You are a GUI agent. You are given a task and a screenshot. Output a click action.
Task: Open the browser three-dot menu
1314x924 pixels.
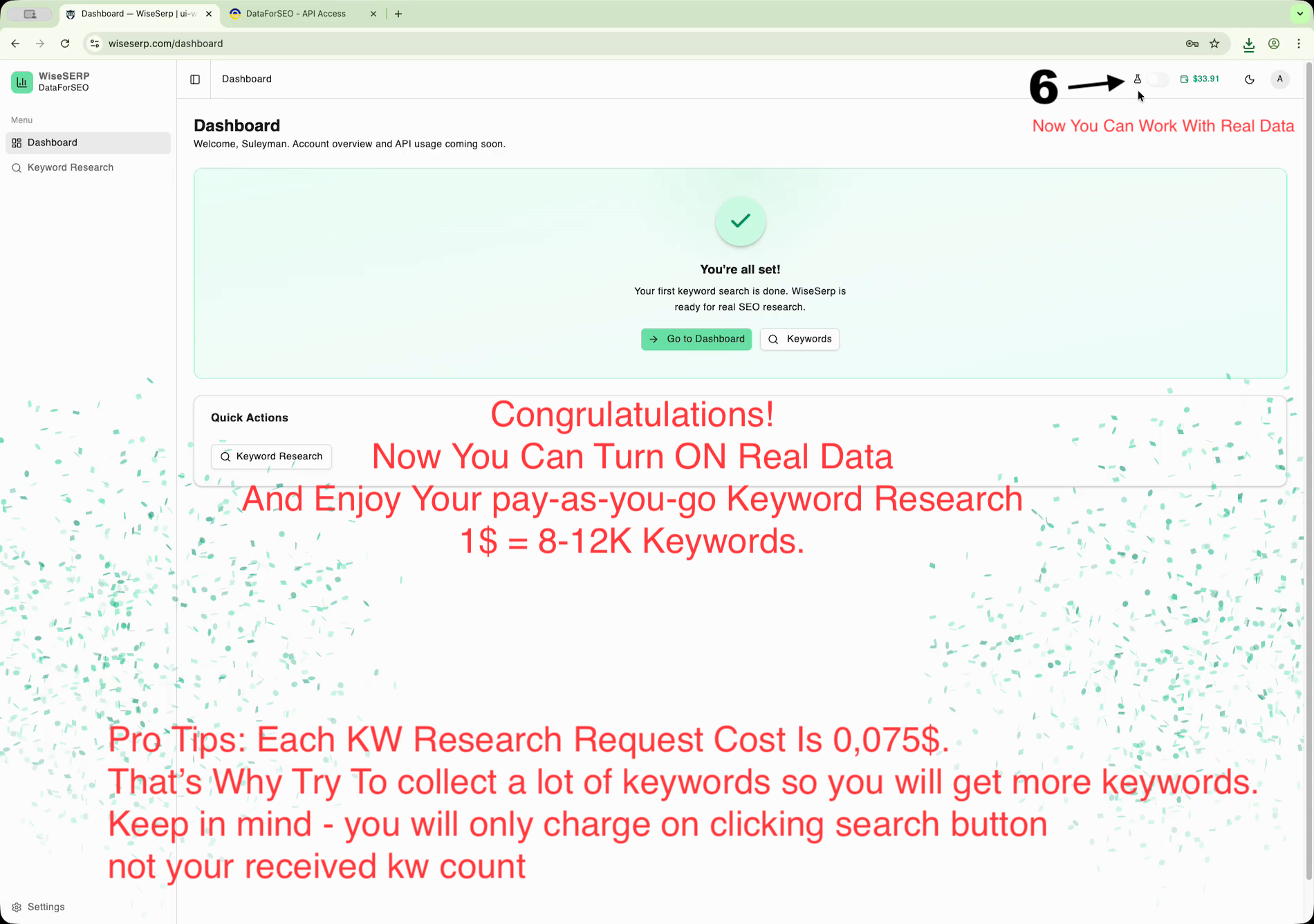(x=1299, y=44)
